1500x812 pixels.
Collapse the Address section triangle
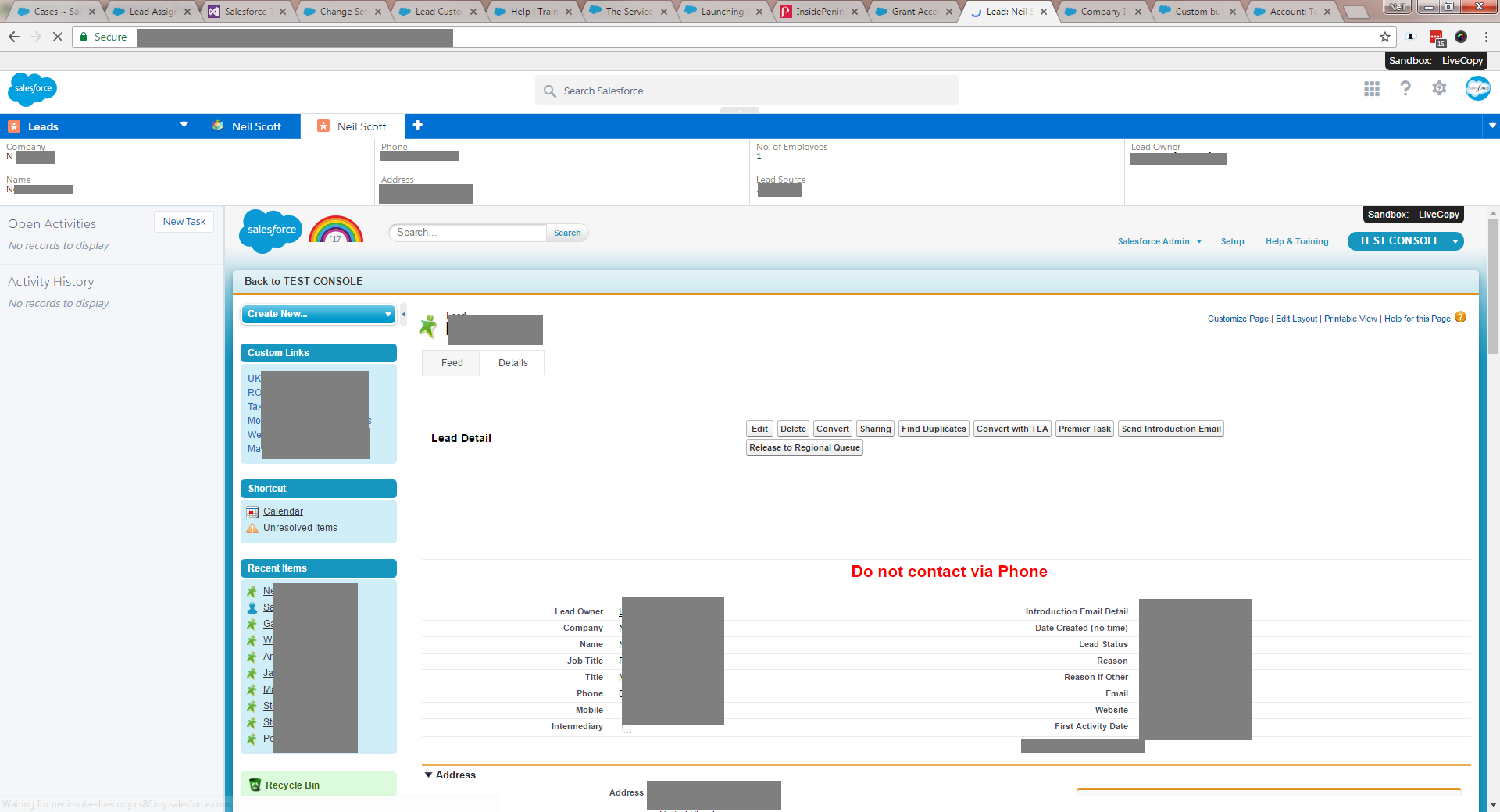pos(428,775)
